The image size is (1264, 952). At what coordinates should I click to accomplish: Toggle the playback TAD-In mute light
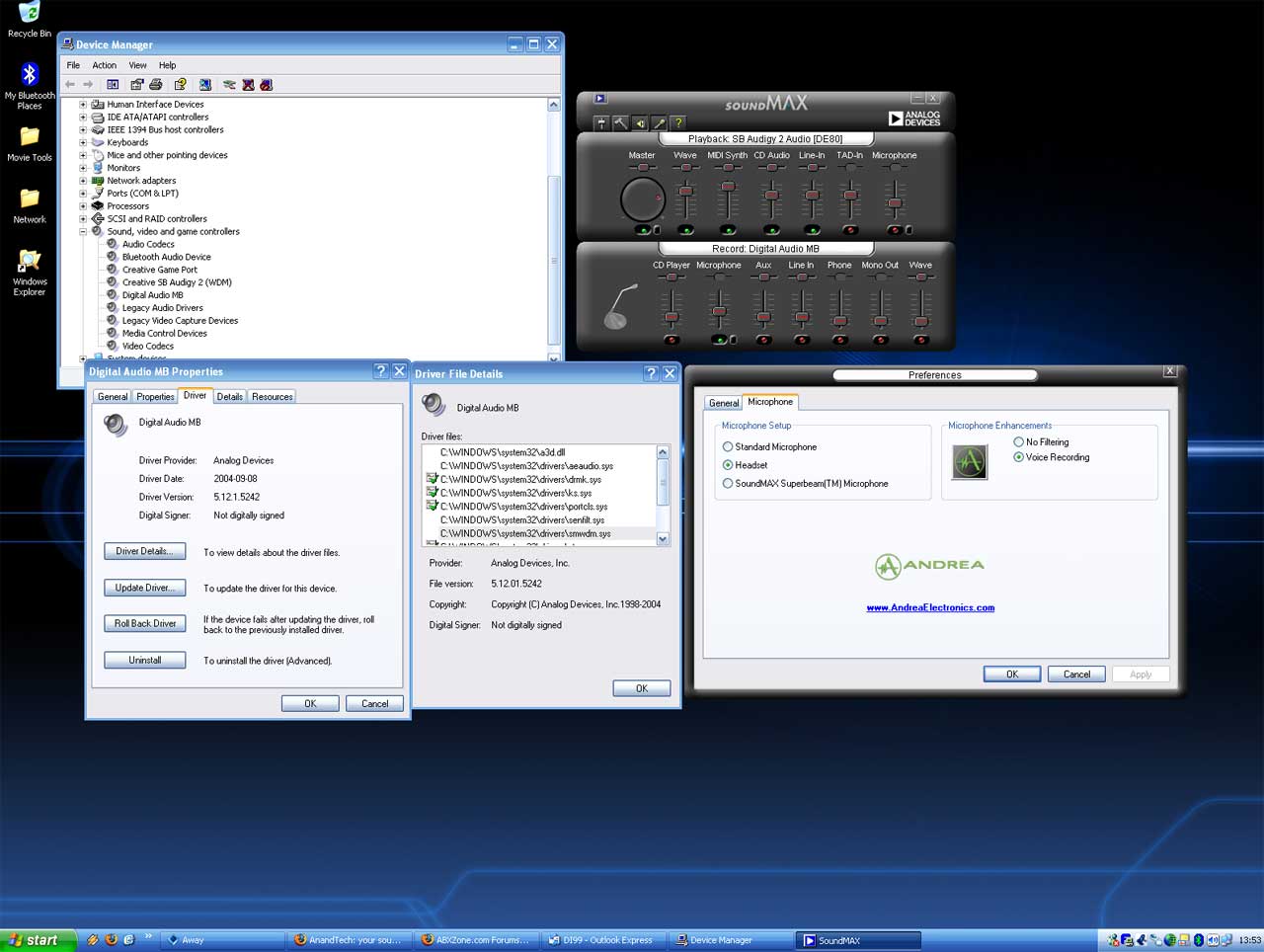pos(849,230)
